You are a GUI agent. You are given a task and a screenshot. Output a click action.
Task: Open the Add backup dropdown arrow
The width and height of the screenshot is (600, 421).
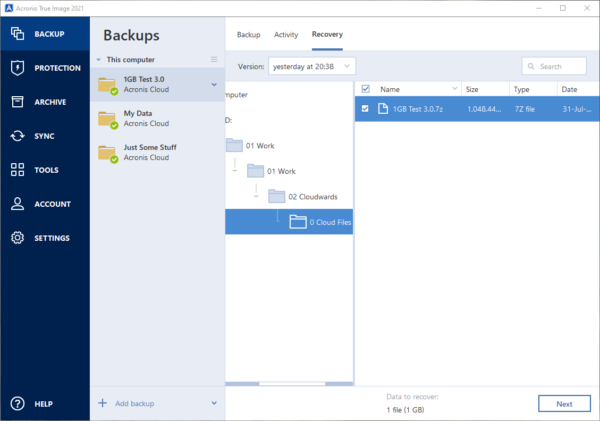tap(214, 403)
